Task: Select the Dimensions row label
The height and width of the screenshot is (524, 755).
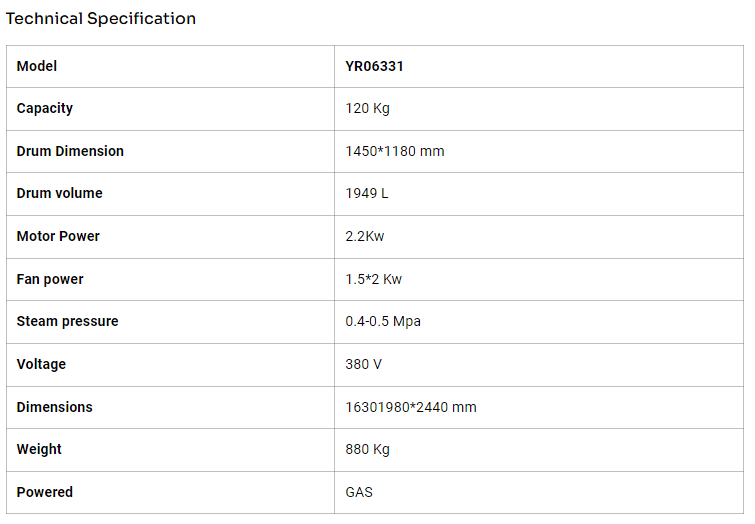Action: [x=54, y=407]
